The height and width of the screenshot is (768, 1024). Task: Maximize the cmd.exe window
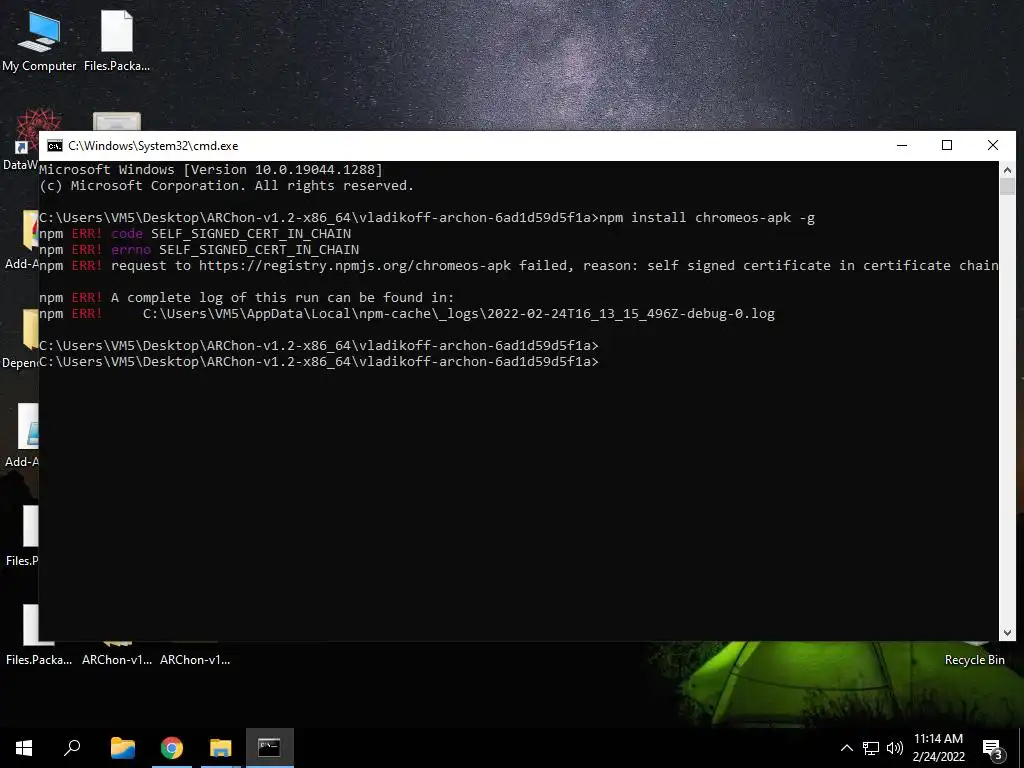pos(947,146)
